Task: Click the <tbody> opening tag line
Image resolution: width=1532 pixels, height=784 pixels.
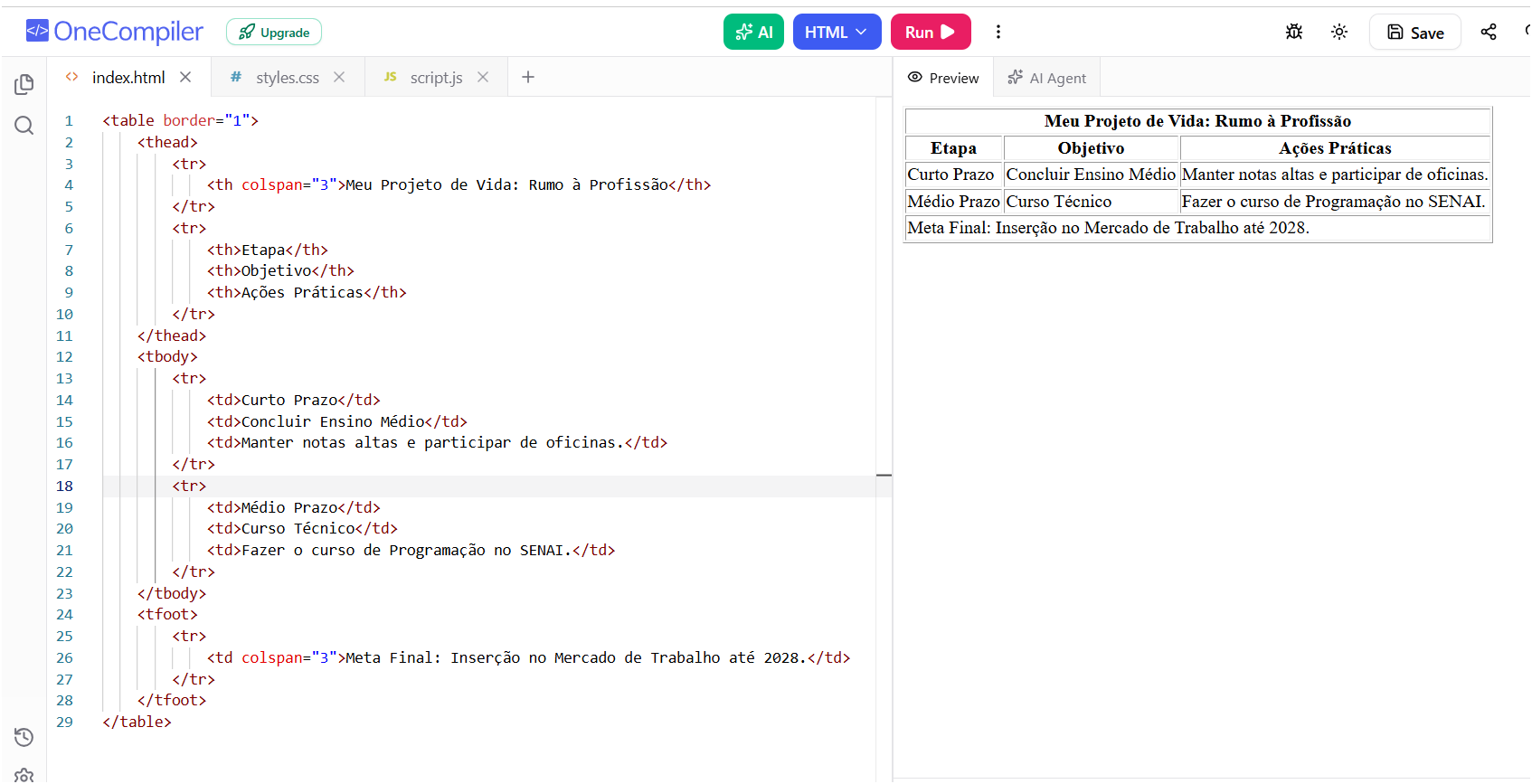Action: [167, 356]
